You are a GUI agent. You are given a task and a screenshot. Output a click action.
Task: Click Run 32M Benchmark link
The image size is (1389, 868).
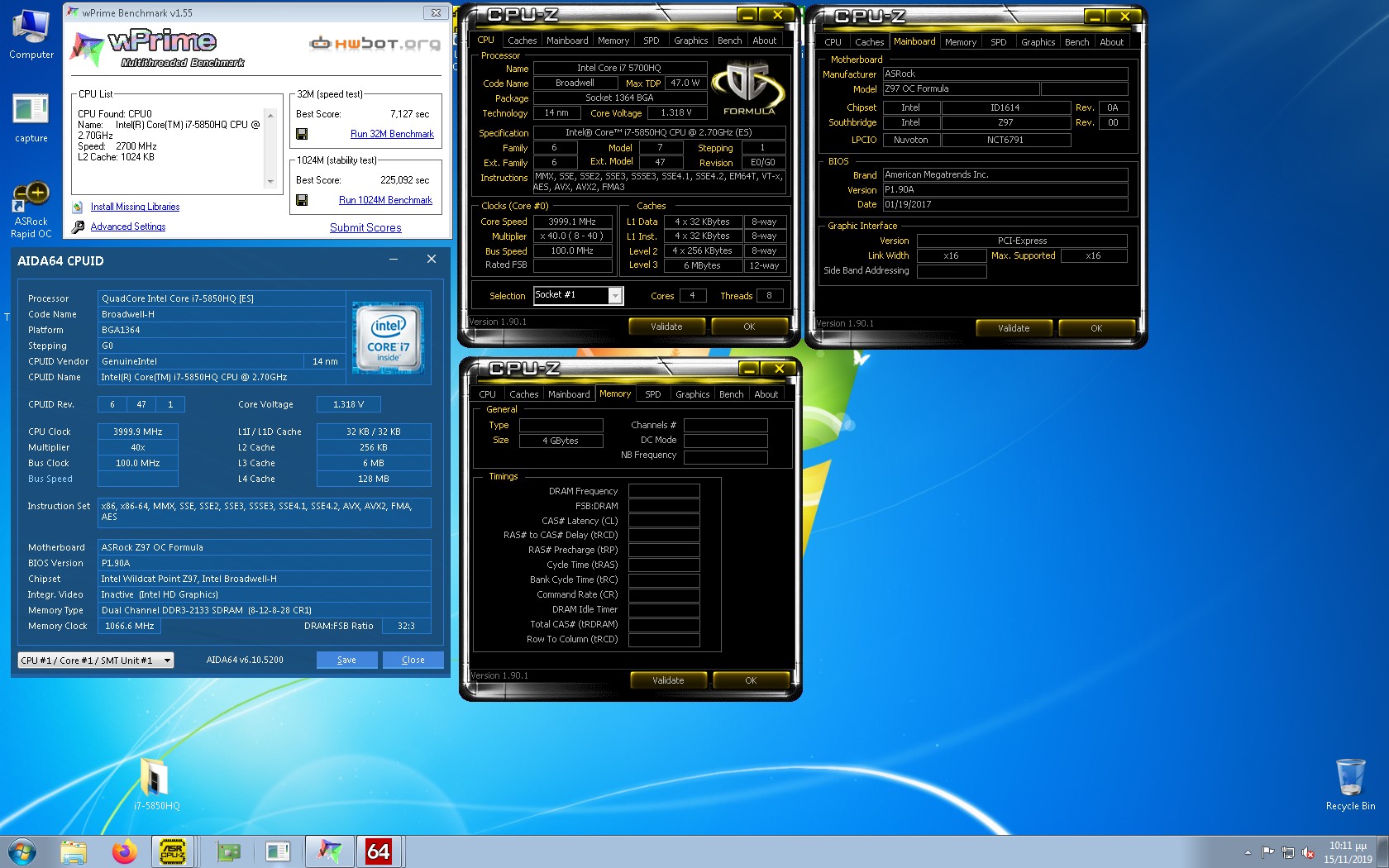point(392,134)
